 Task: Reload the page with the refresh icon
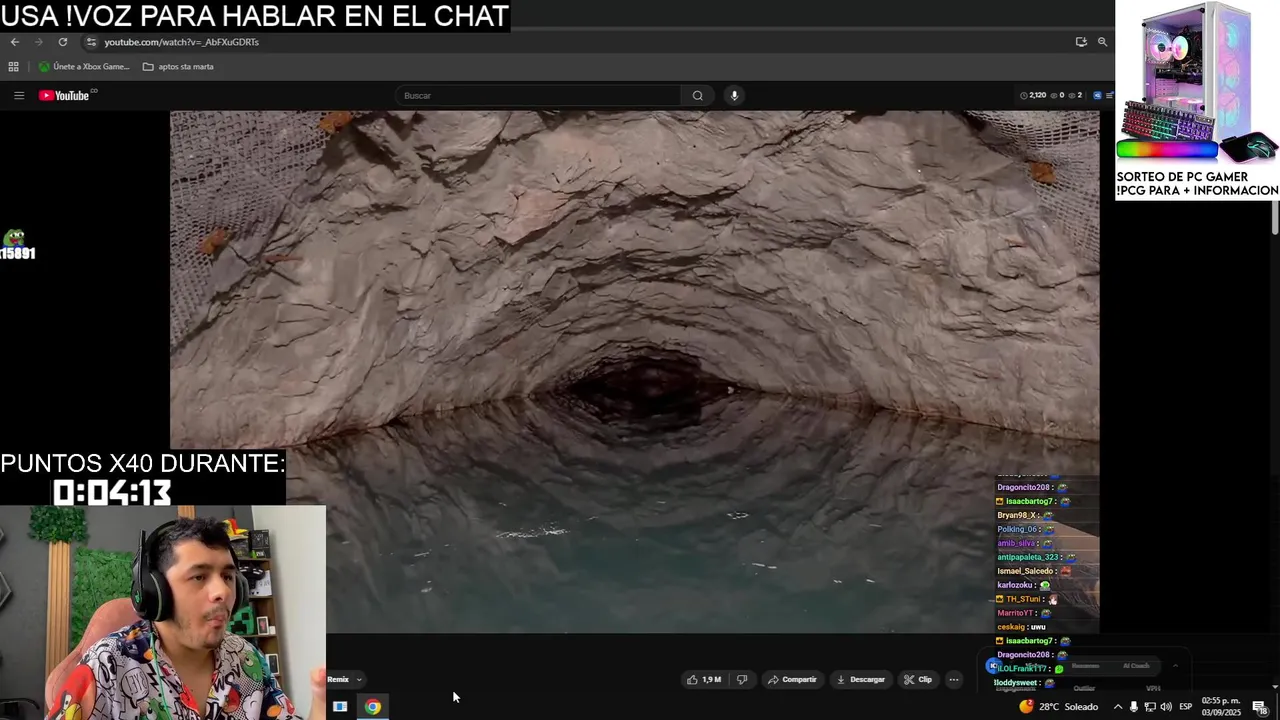(x=63, y=42)
